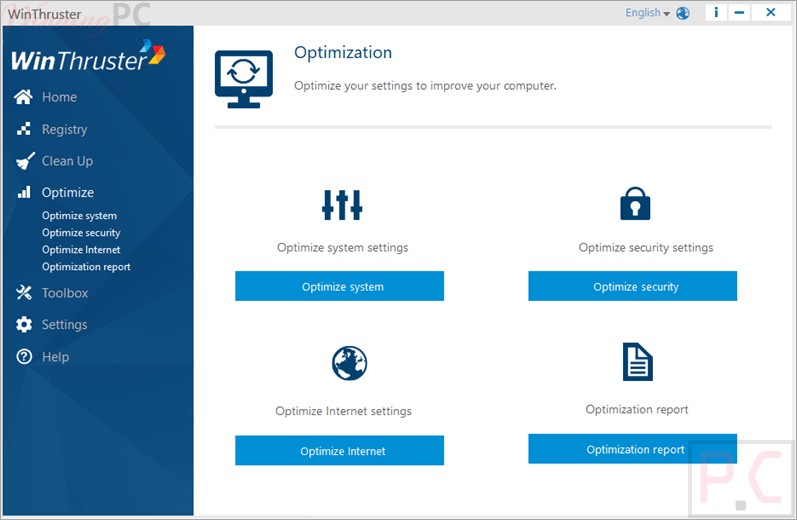Click the Clean Up broom icon
The height and width of the screenshot is (520, 797).
click(x=25, y=161)
